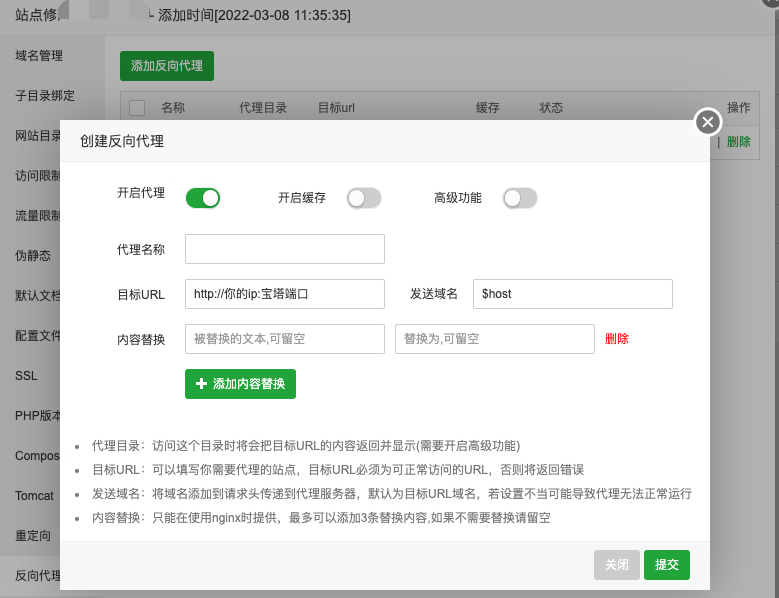This screenshot has height=598, width=779.
Task: Click the gray 关闭 button
Action: 616,565
